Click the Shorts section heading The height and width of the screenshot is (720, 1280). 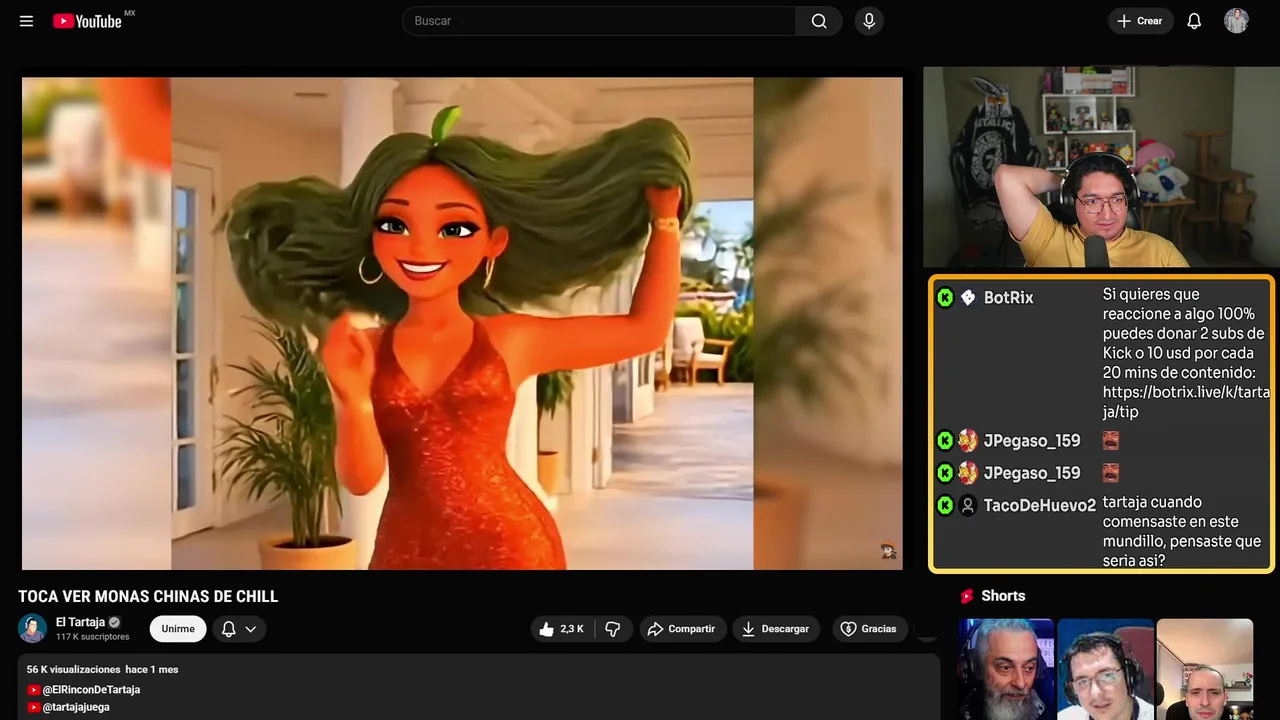pos(1003,596)
